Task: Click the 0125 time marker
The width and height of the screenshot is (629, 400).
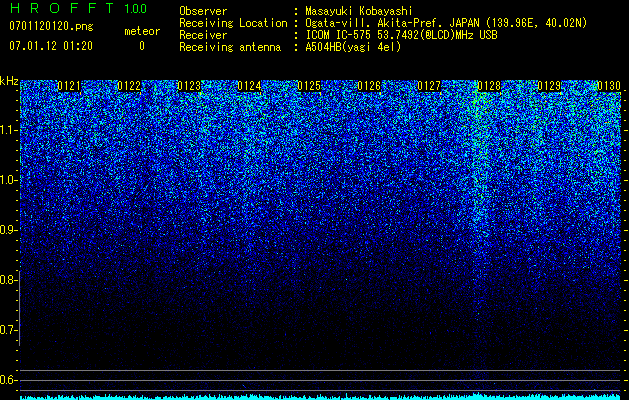Action: point(309,86)
